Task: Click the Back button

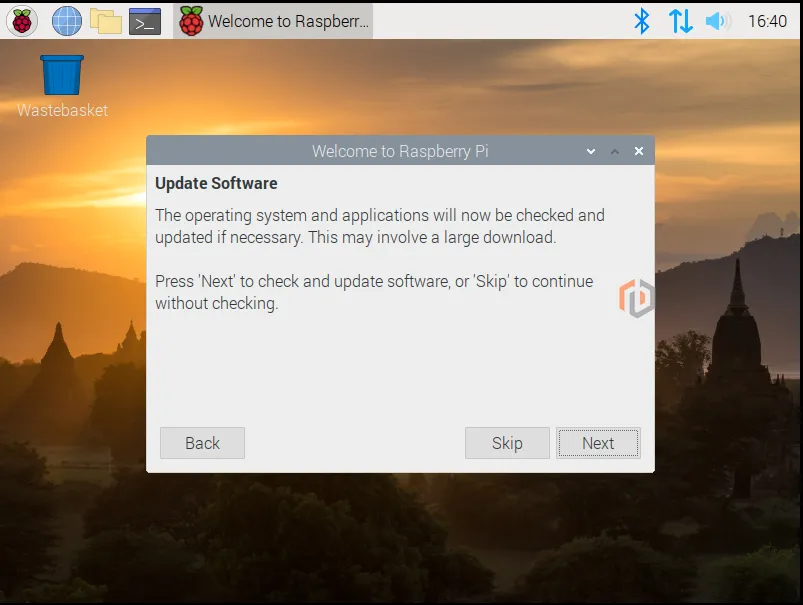Action: 202,443
